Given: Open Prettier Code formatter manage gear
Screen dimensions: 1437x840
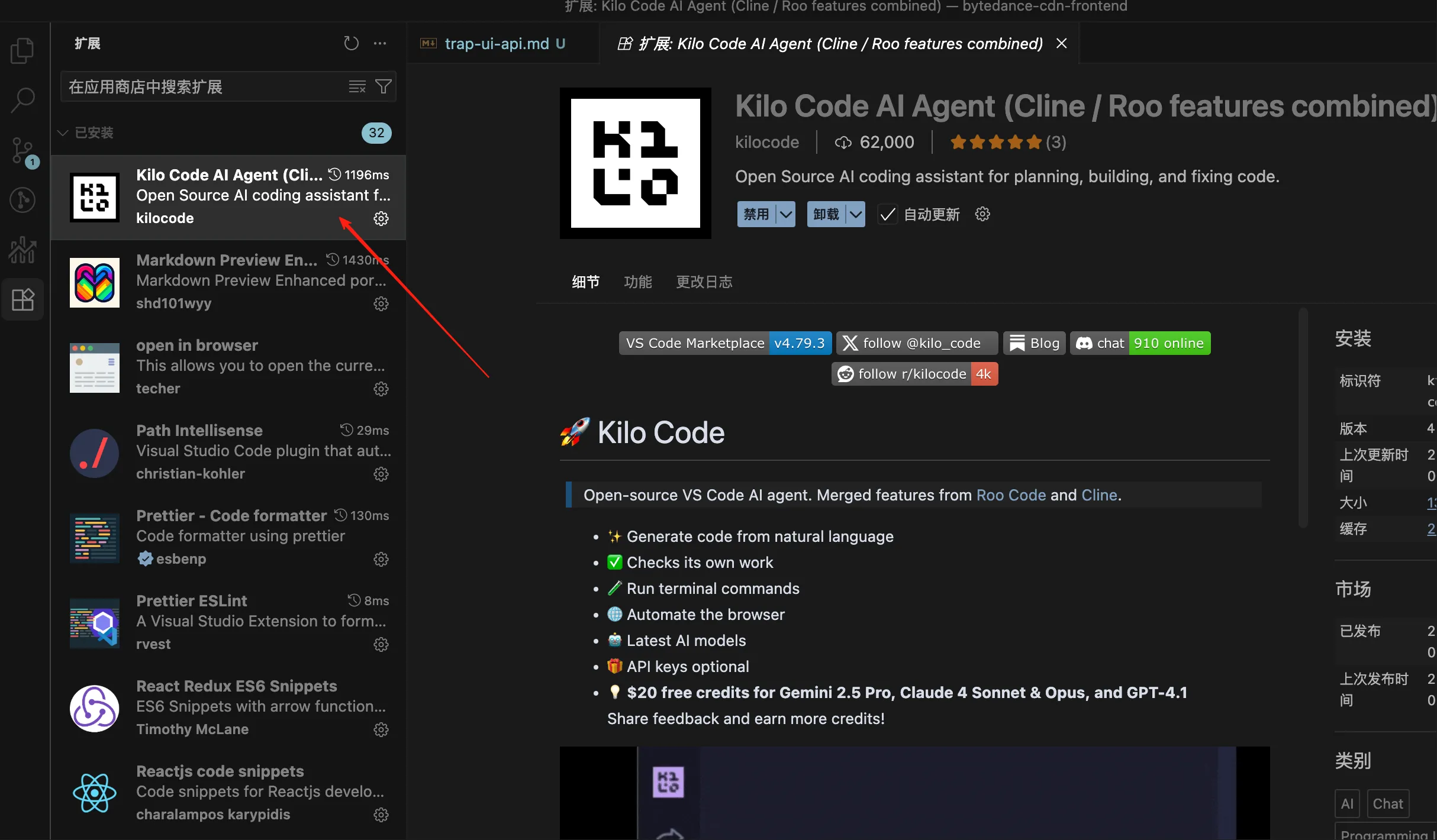Looking at the screenshot, I should pyautogui.click(x=381, y=559).
